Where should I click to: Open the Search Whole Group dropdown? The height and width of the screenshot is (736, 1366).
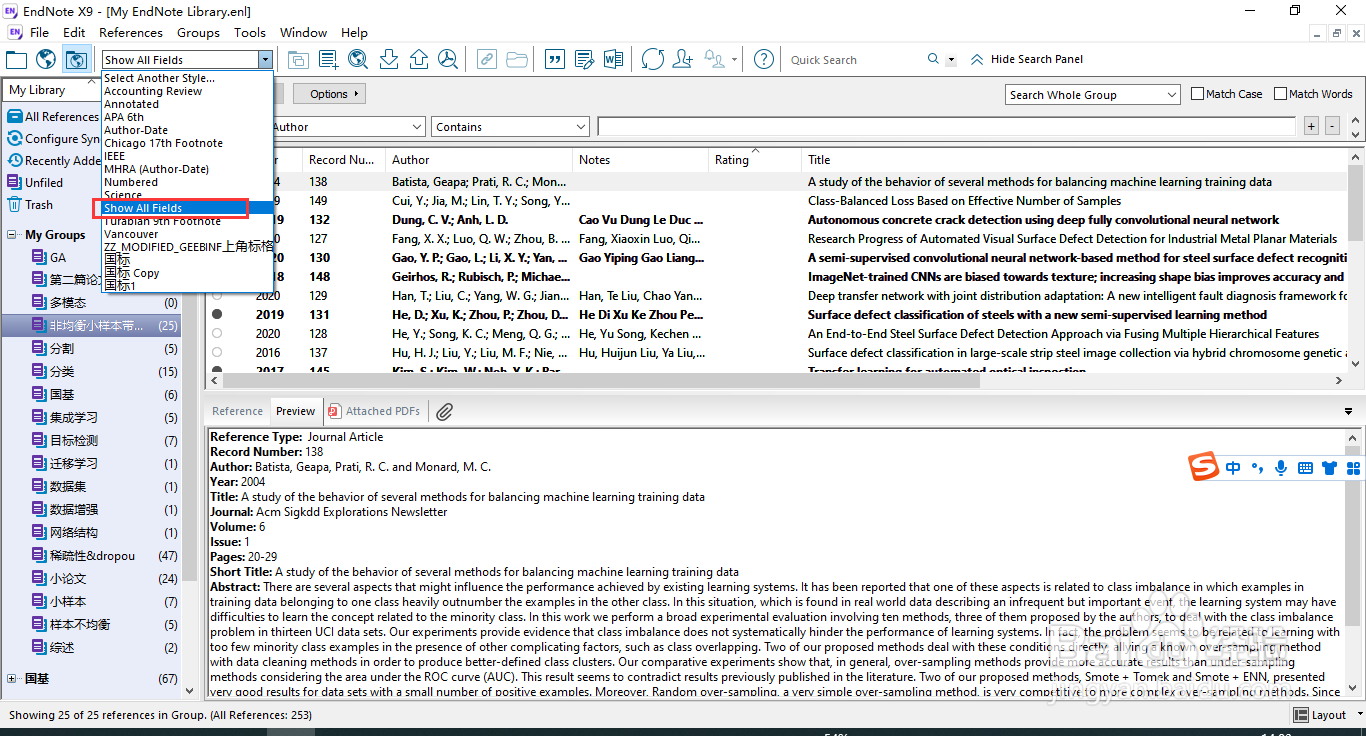(x=1093, y=95)
